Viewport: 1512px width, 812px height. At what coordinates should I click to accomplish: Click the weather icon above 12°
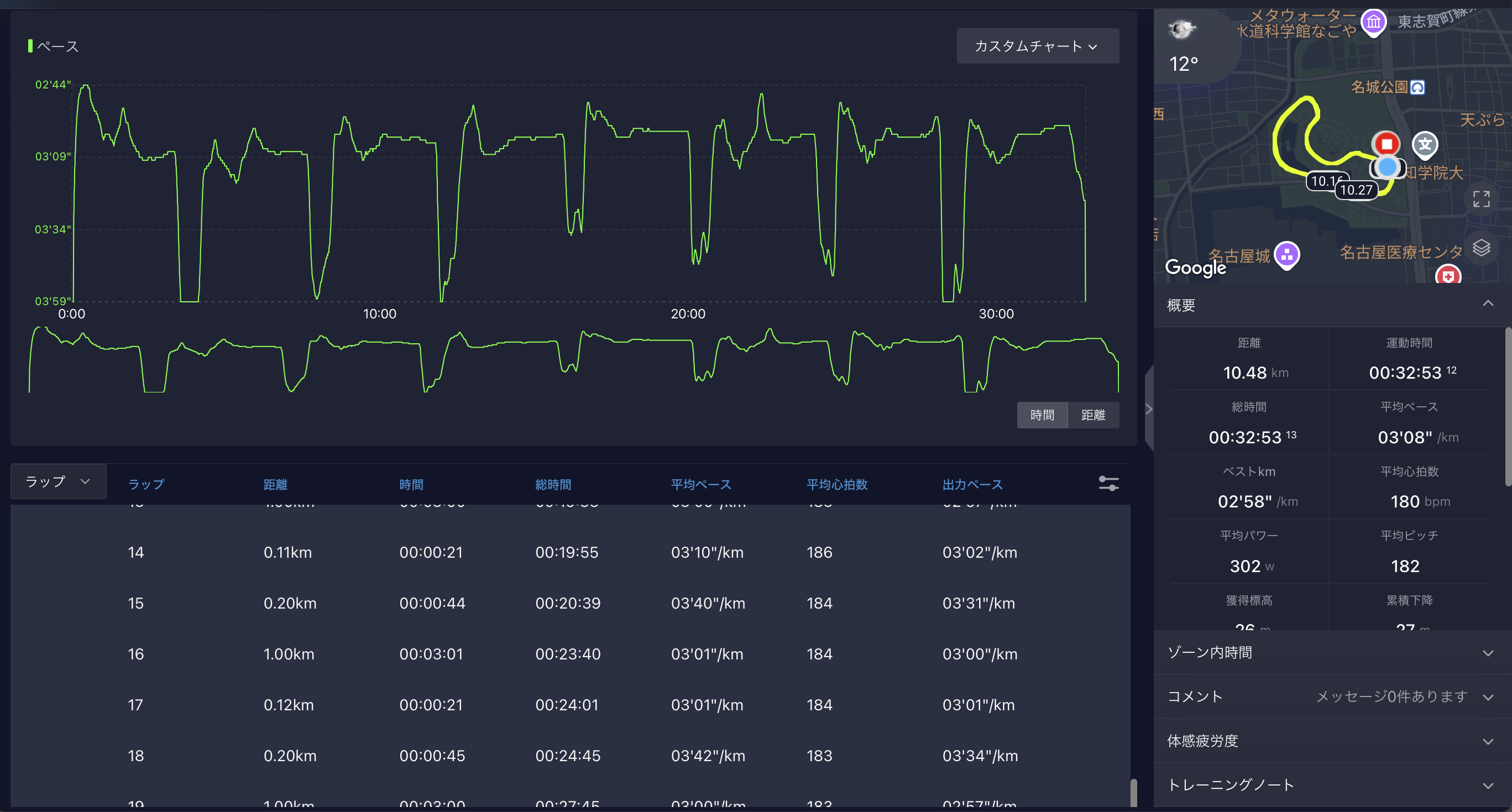pos(1181,29)
